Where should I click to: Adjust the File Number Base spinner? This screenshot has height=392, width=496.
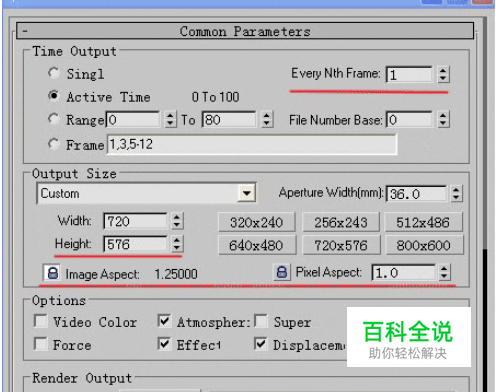(x=443, y=120)
